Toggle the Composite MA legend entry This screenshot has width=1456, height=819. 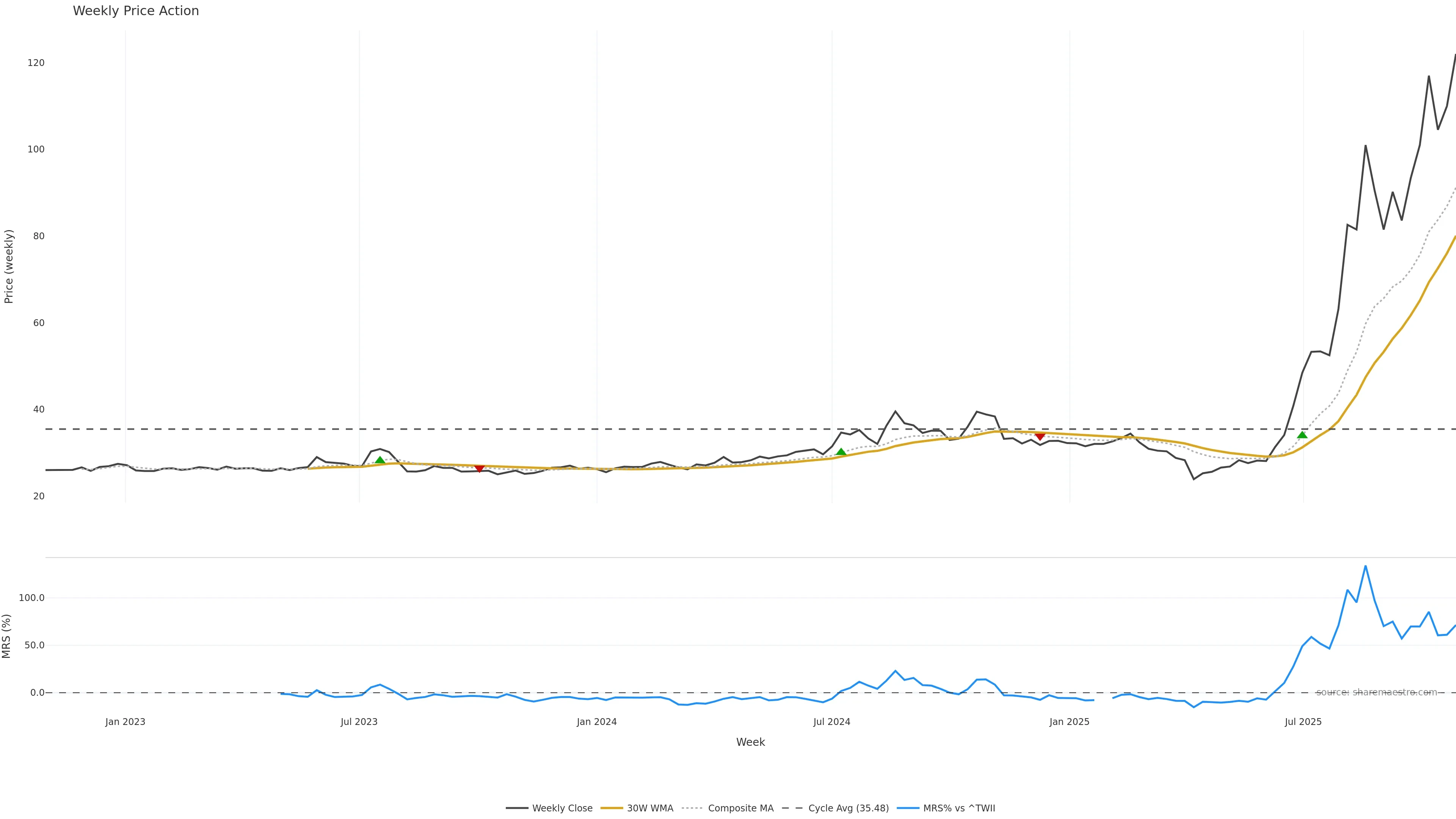(741, 808)
